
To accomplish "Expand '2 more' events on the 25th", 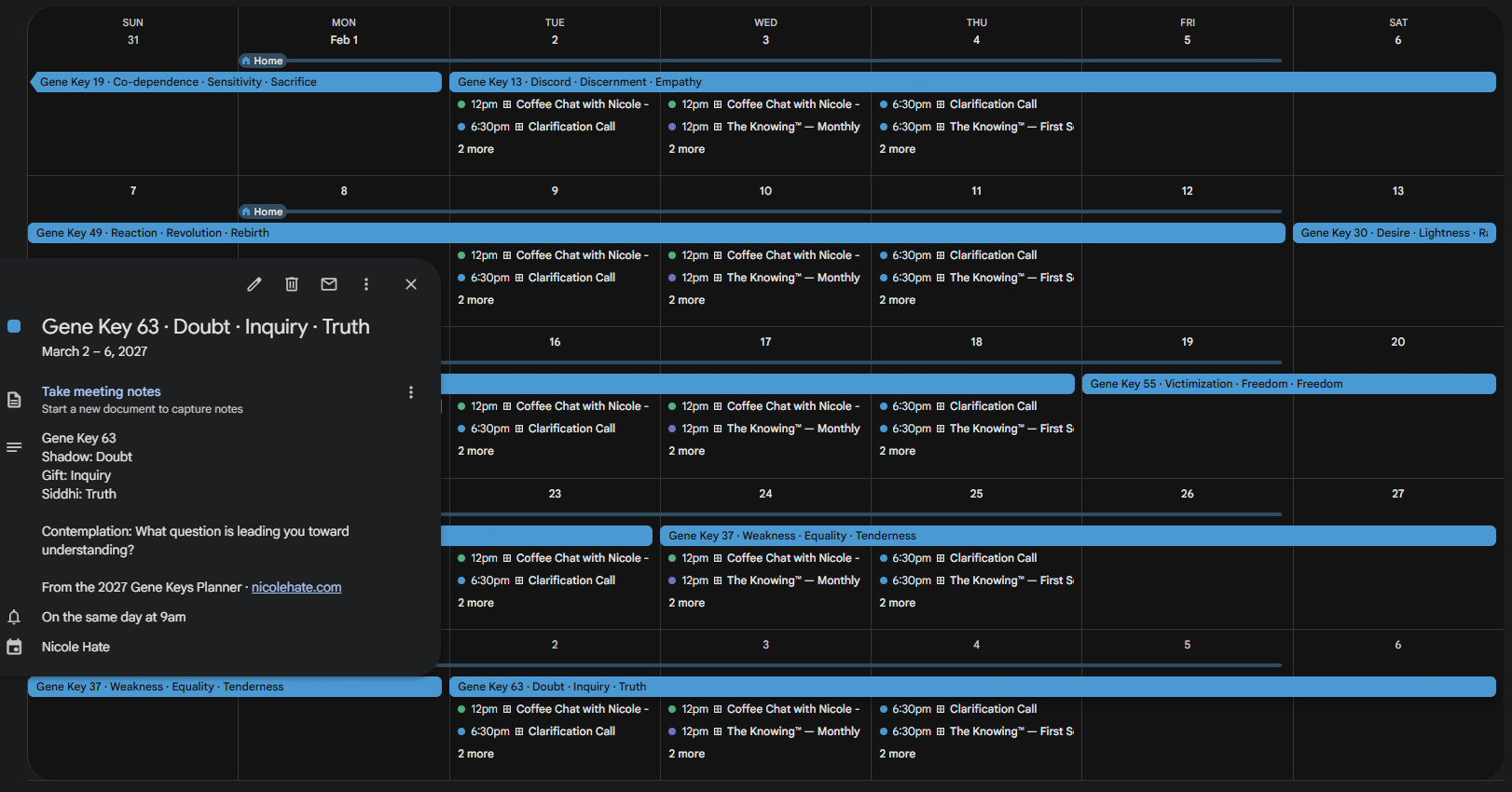I will tap(898, 603).
